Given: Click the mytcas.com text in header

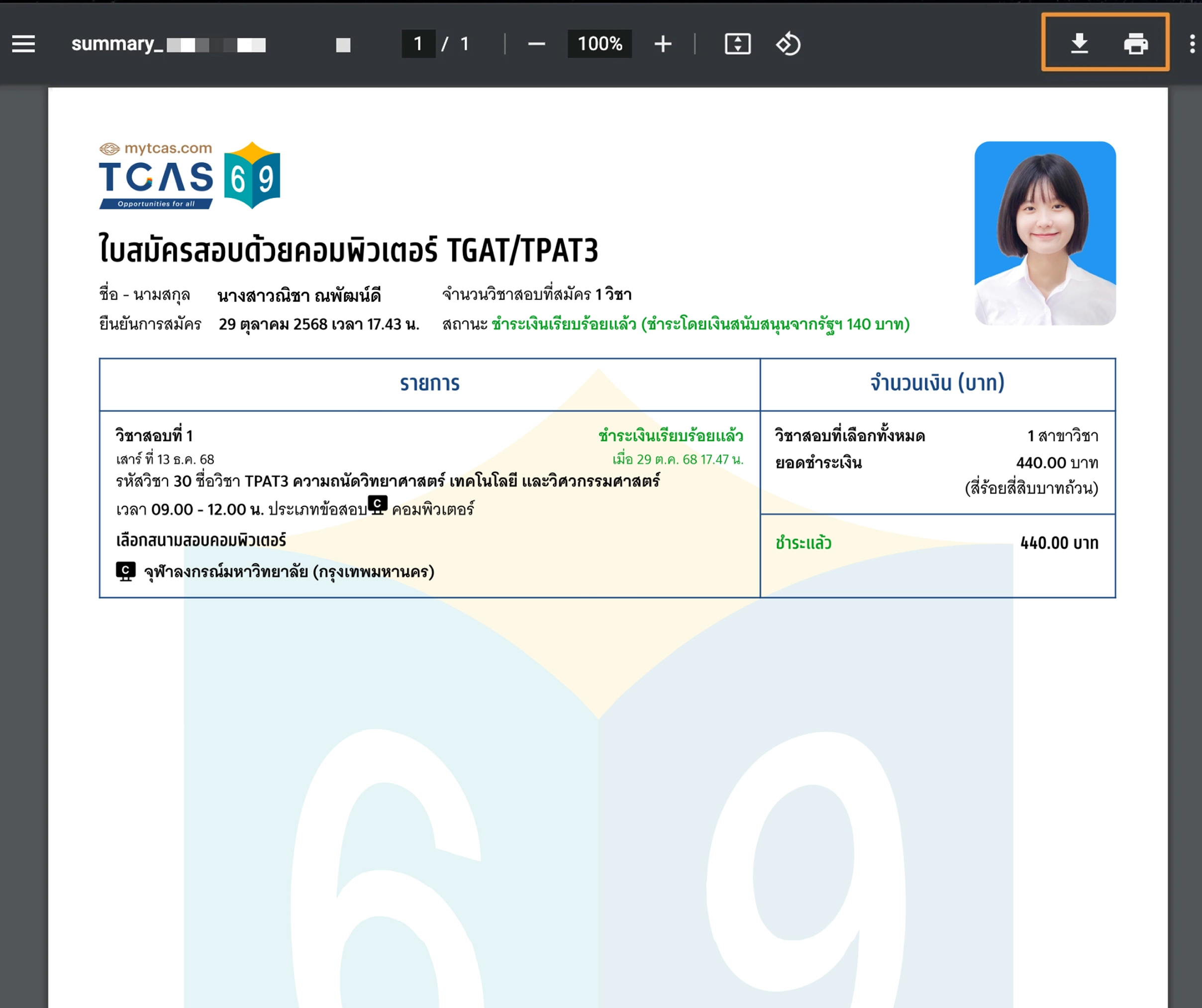Looking at the screenshot, I should point(168,148).
